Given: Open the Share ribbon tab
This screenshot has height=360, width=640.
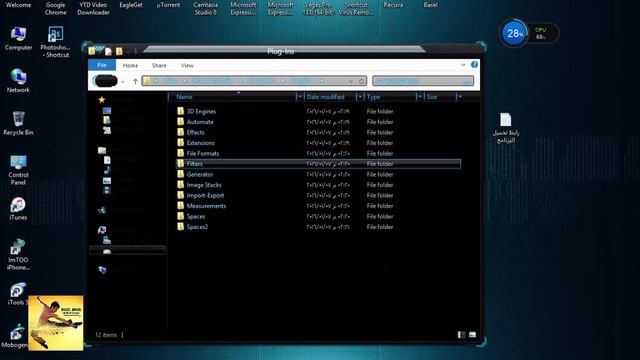Looking at the screenshot, I should click(159, 65).
